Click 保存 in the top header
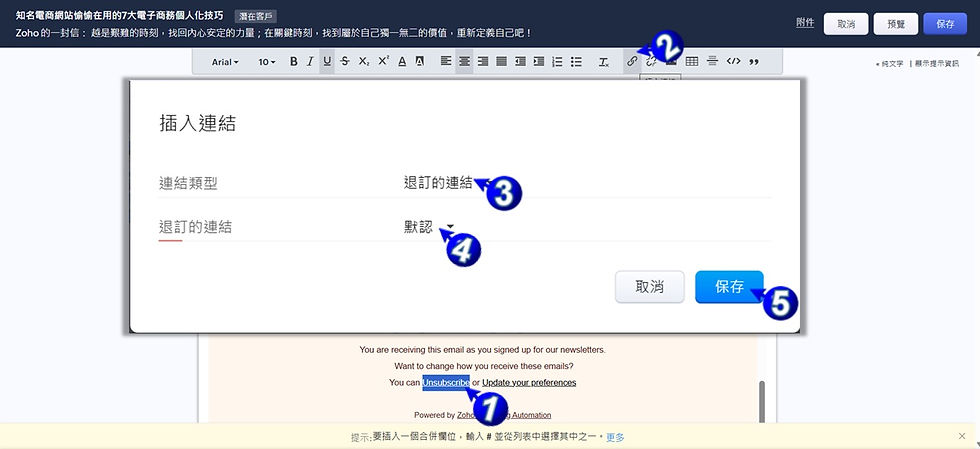The width and height of the screenshot is (980, 449). (945, 24)
